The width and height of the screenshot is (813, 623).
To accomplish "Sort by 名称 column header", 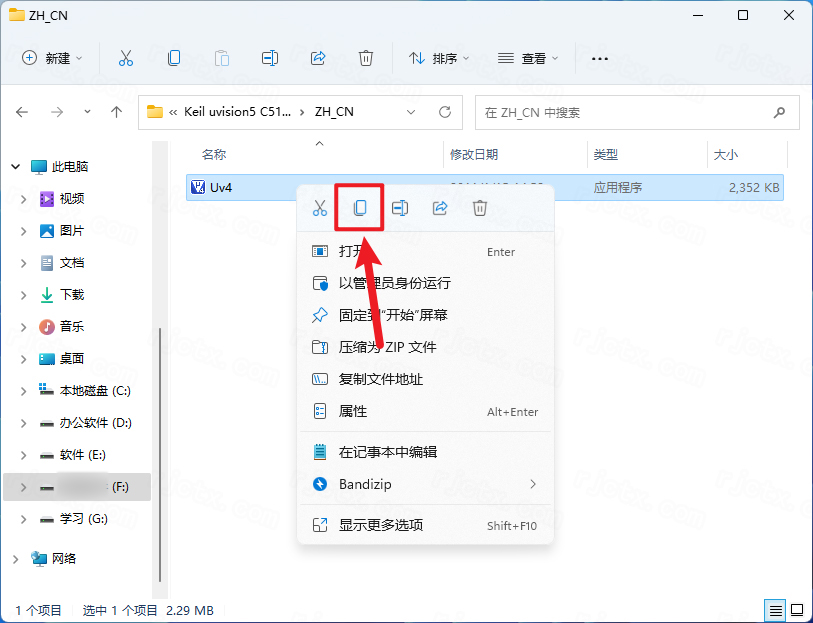I will [x=214, y=154].
